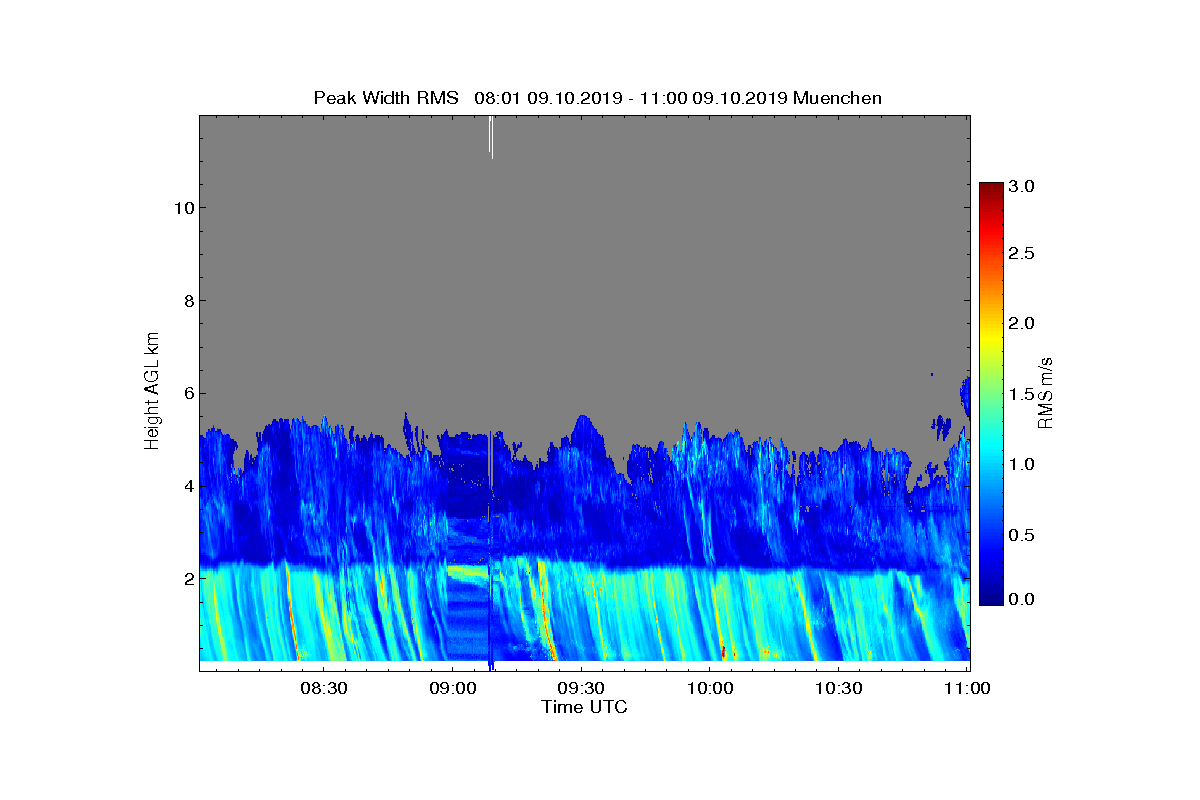This screenshot has height=800, width=1200.
Task: Click the colorbar value 1.0
Action: [x=1021, y=464]
